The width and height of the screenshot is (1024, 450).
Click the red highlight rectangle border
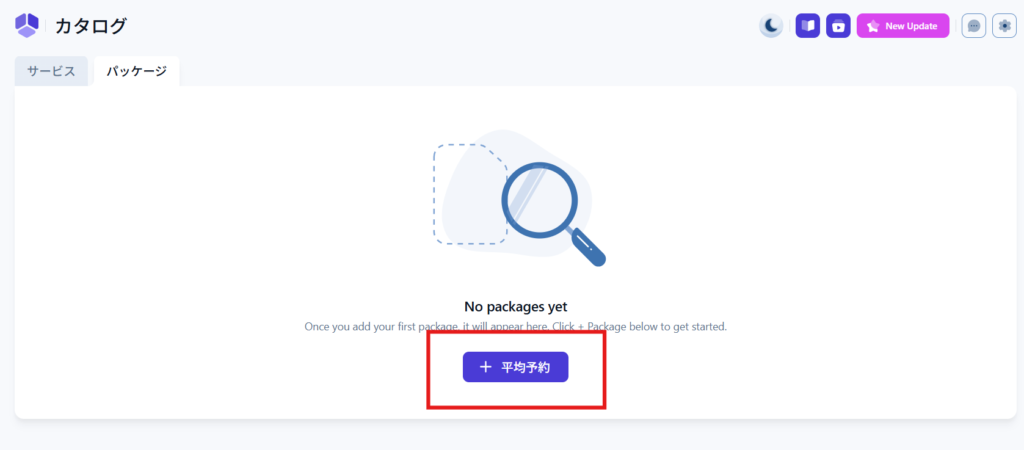pyautogui.click(x=430, y=370)
